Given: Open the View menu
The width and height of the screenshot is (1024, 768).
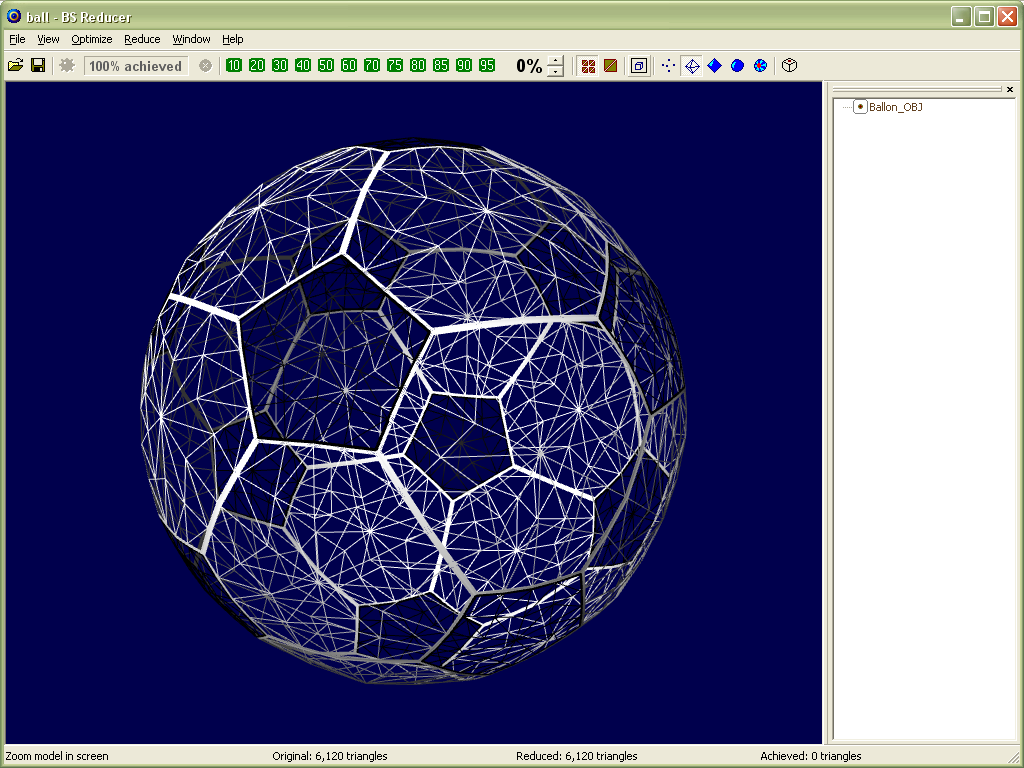Looking at the screenshot, I should click(x=48, y=39).
